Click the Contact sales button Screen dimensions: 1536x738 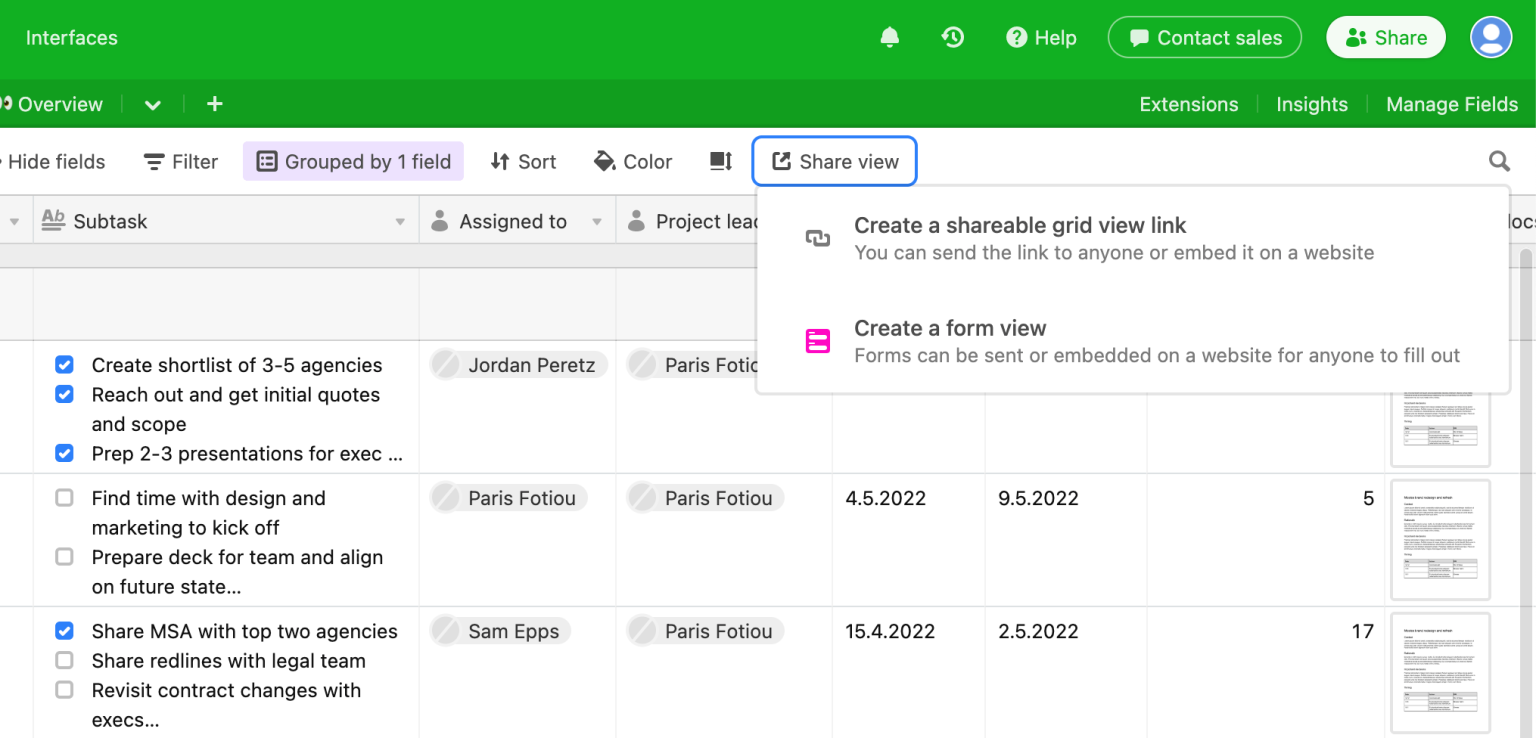click(1204, 37)
